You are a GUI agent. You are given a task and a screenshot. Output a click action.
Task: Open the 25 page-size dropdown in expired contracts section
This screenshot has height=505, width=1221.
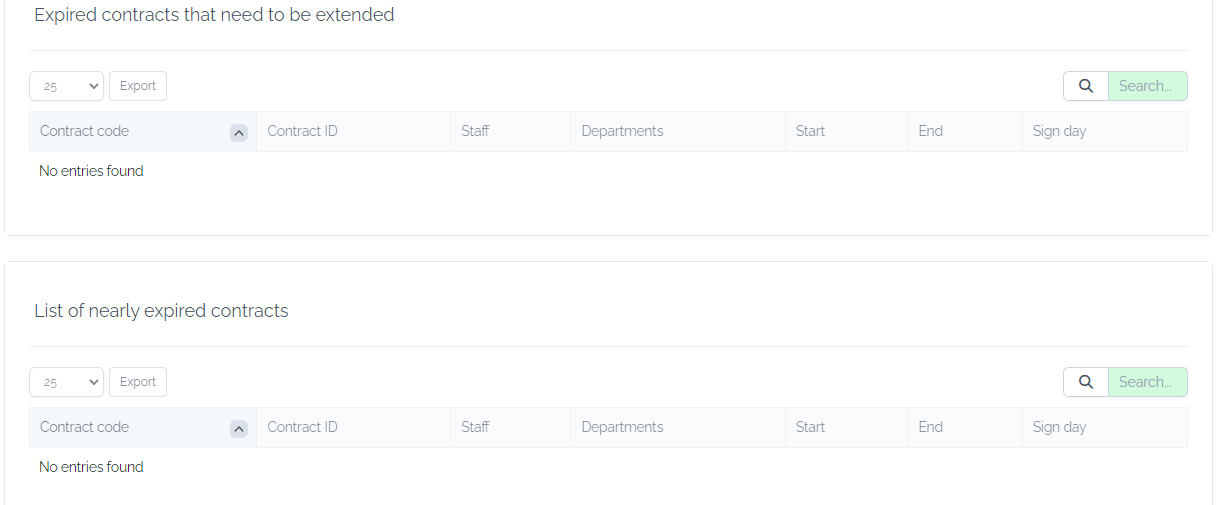tap(67, 86)
